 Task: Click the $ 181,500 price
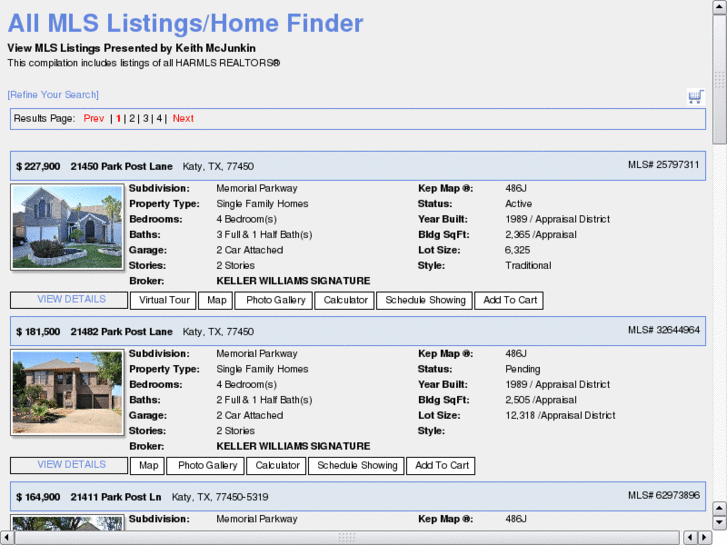(38, 332)
